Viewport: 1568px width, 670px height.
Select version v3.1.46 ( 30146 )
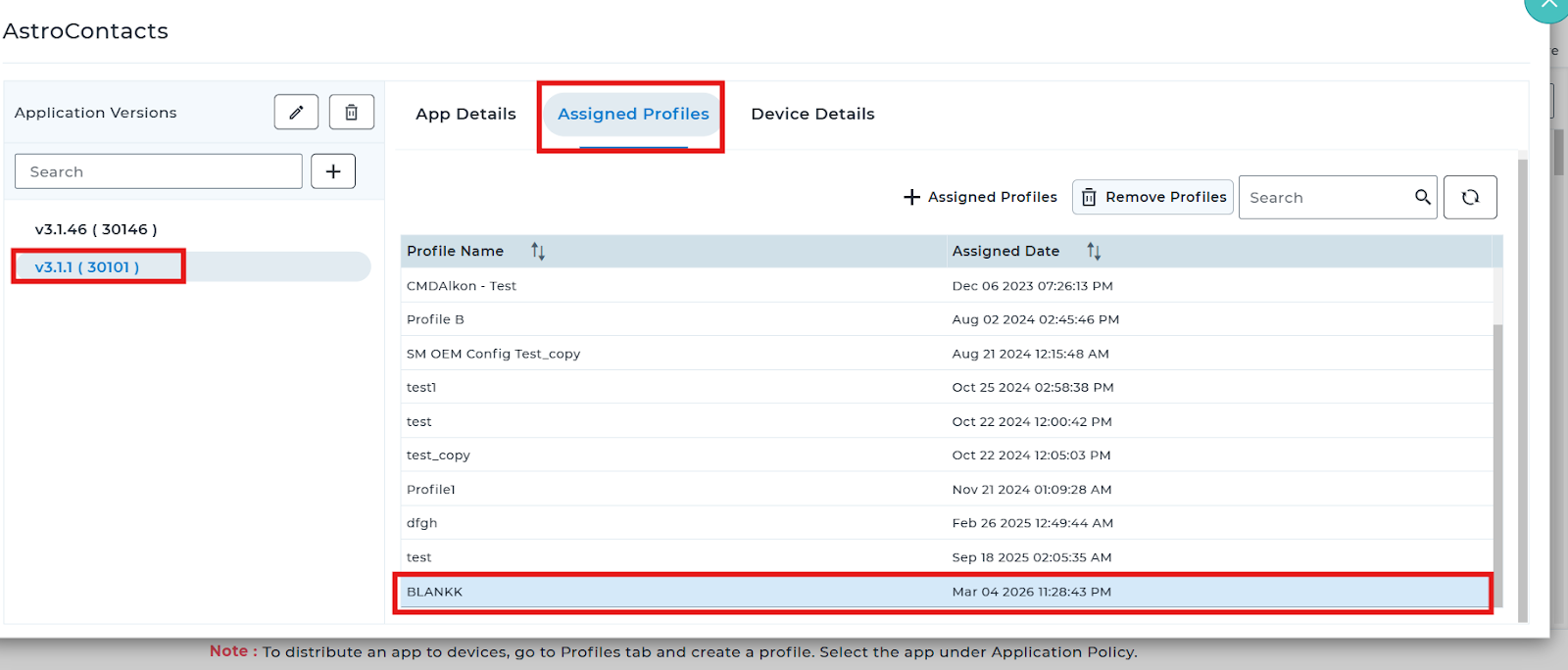point(96,229)
